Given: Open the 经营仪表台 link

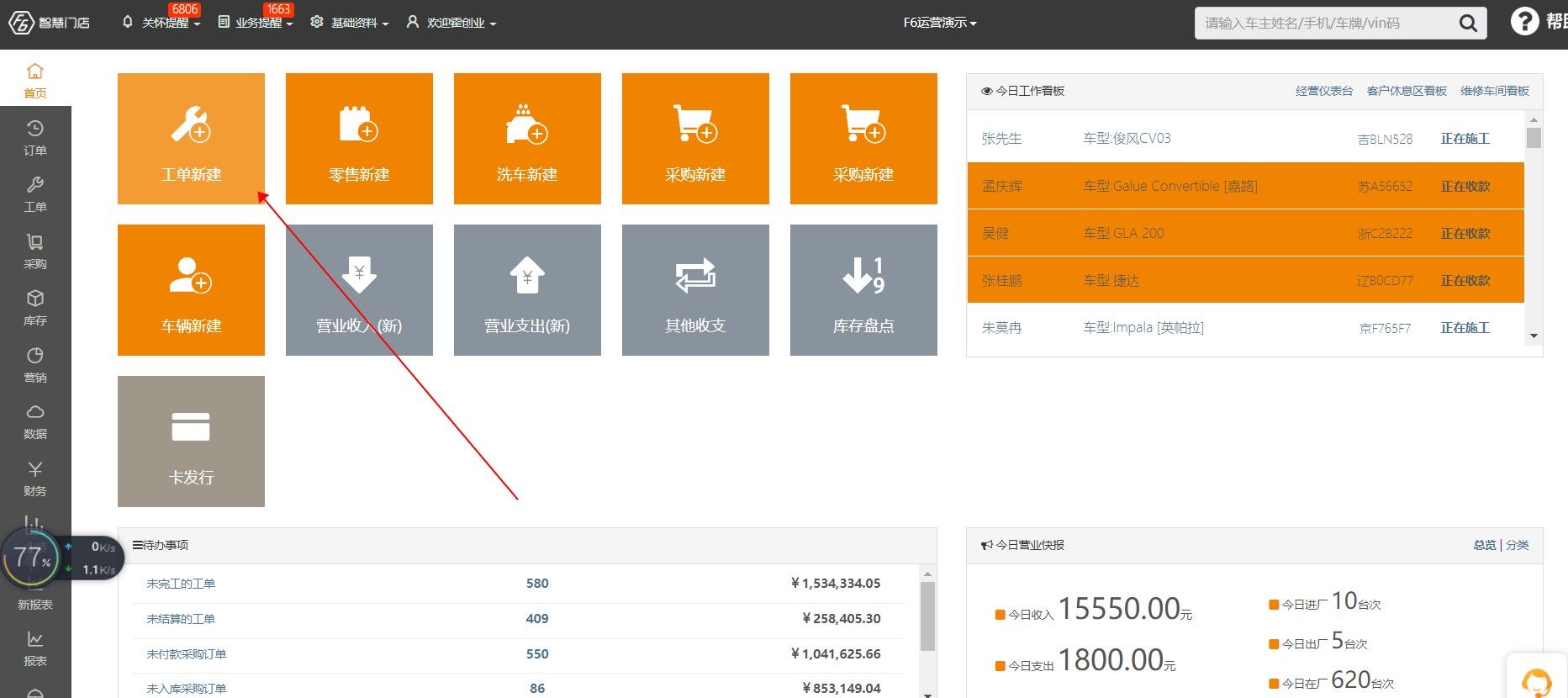Looking at the screenshot, I should (x=1324, y=91).
